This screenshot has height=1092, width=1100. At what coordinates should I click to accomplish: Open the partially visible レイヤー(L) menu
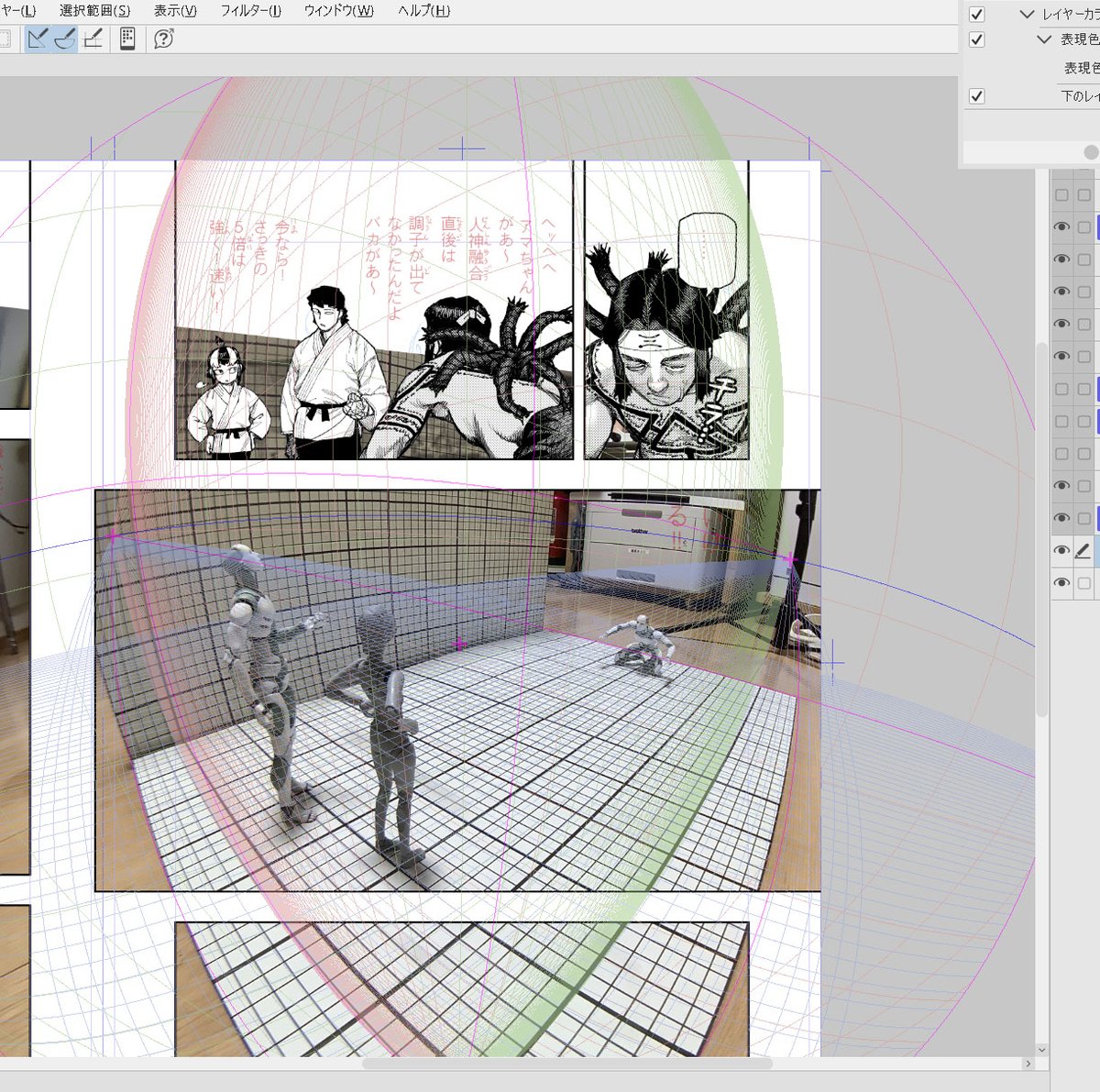pyautogui.click(x=18, y=11)
